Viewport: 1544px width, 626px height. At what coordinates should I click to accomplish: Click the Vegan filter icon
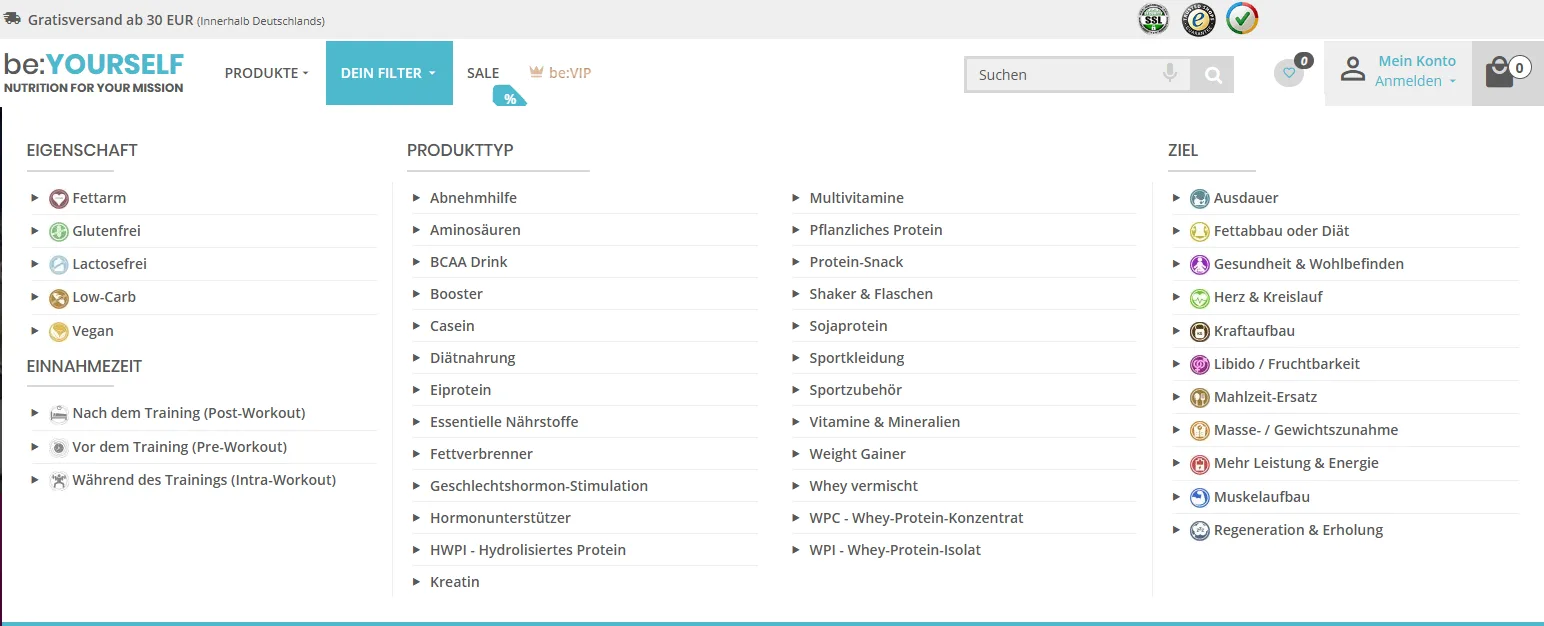59,331
